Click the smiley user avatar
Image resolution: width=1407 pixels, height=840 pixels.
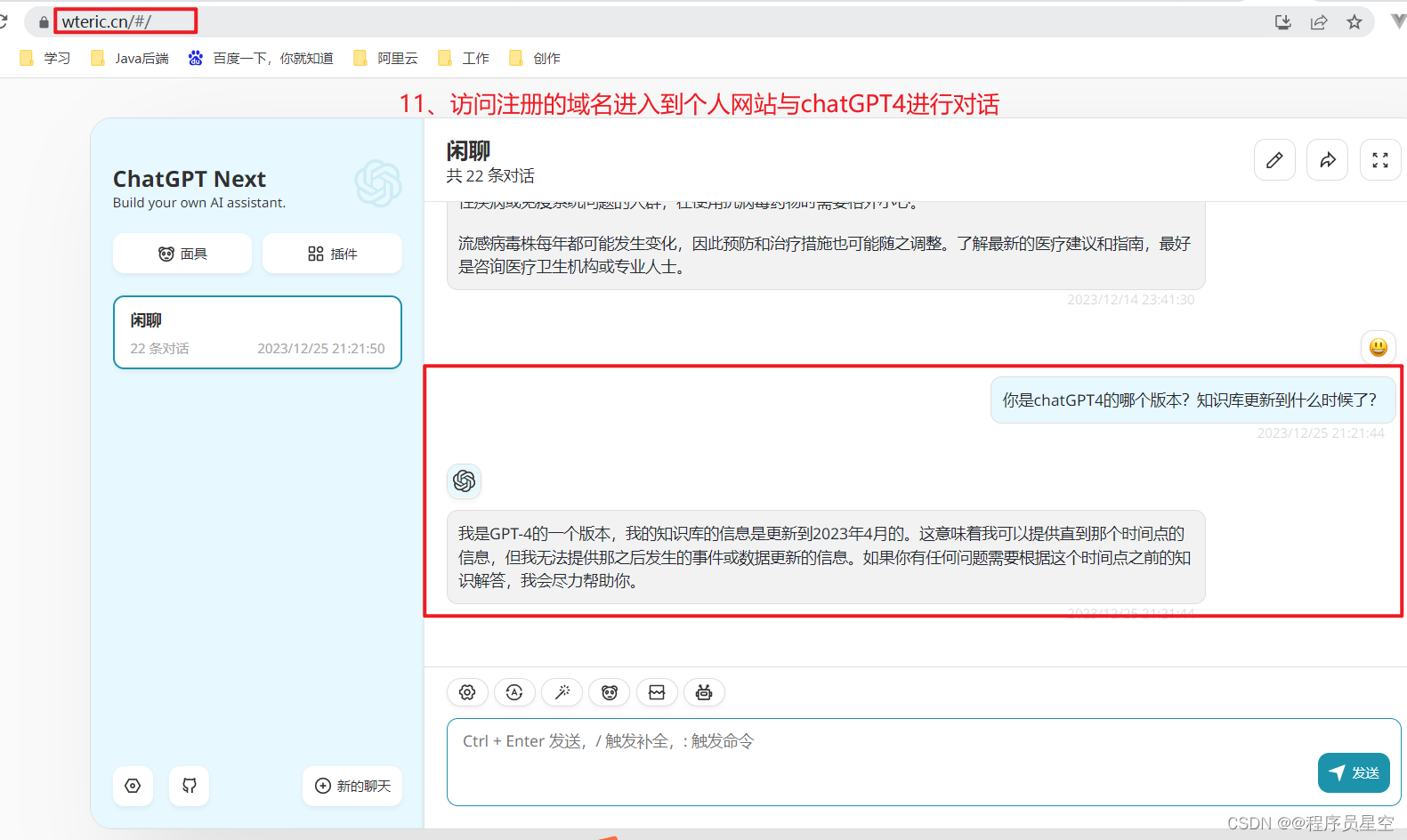pos(1378,347)
